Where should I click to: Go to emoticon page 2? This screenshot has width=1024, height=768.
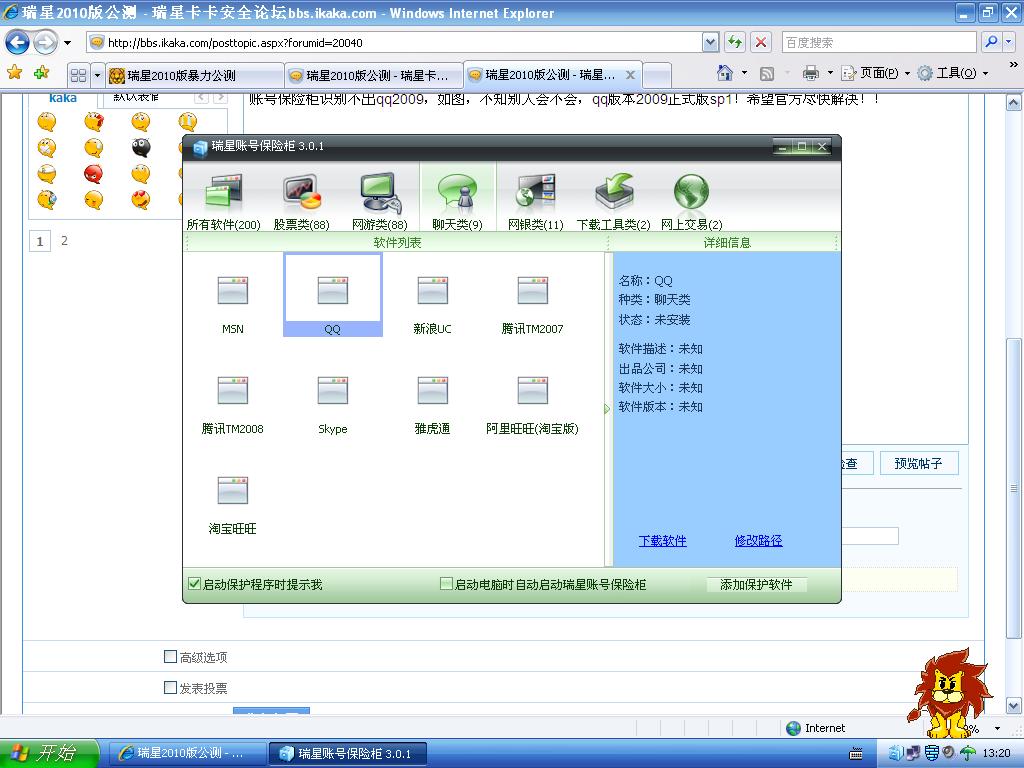tap(64, 240)
